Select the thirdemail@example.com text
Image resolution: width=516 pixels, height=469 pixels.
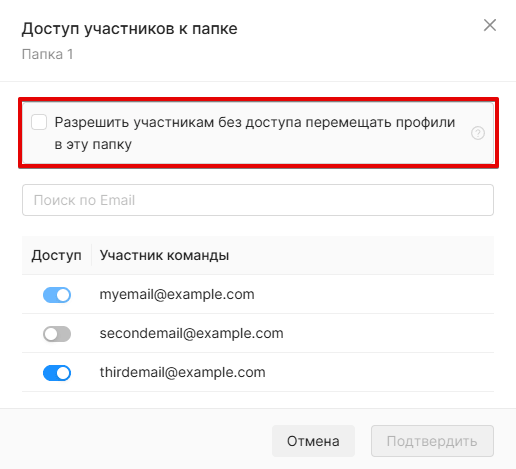pyautogui.click(x=183, y=372)
